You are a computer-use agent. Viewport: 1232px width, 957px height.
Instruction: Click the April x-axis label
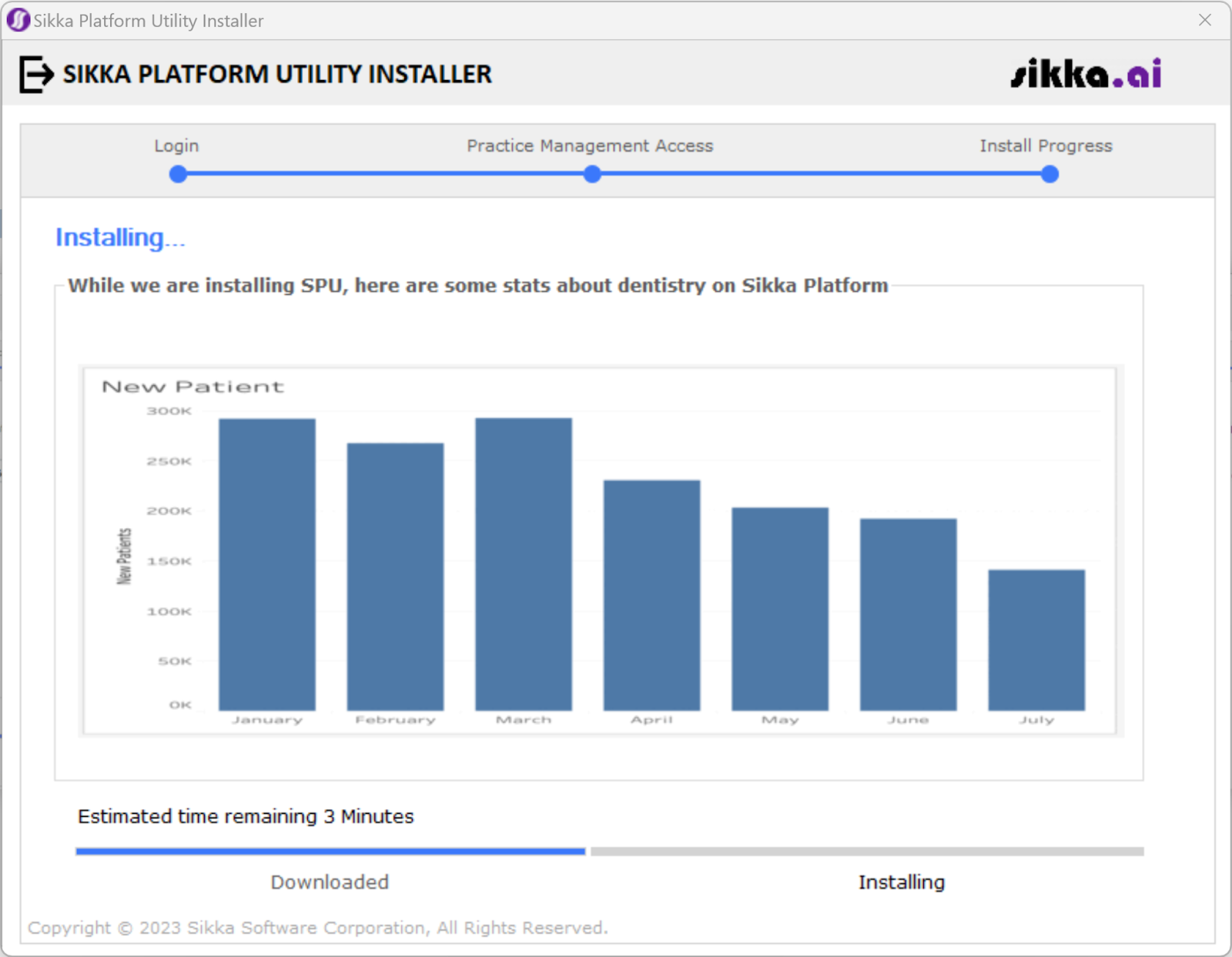tap(651, 720)
